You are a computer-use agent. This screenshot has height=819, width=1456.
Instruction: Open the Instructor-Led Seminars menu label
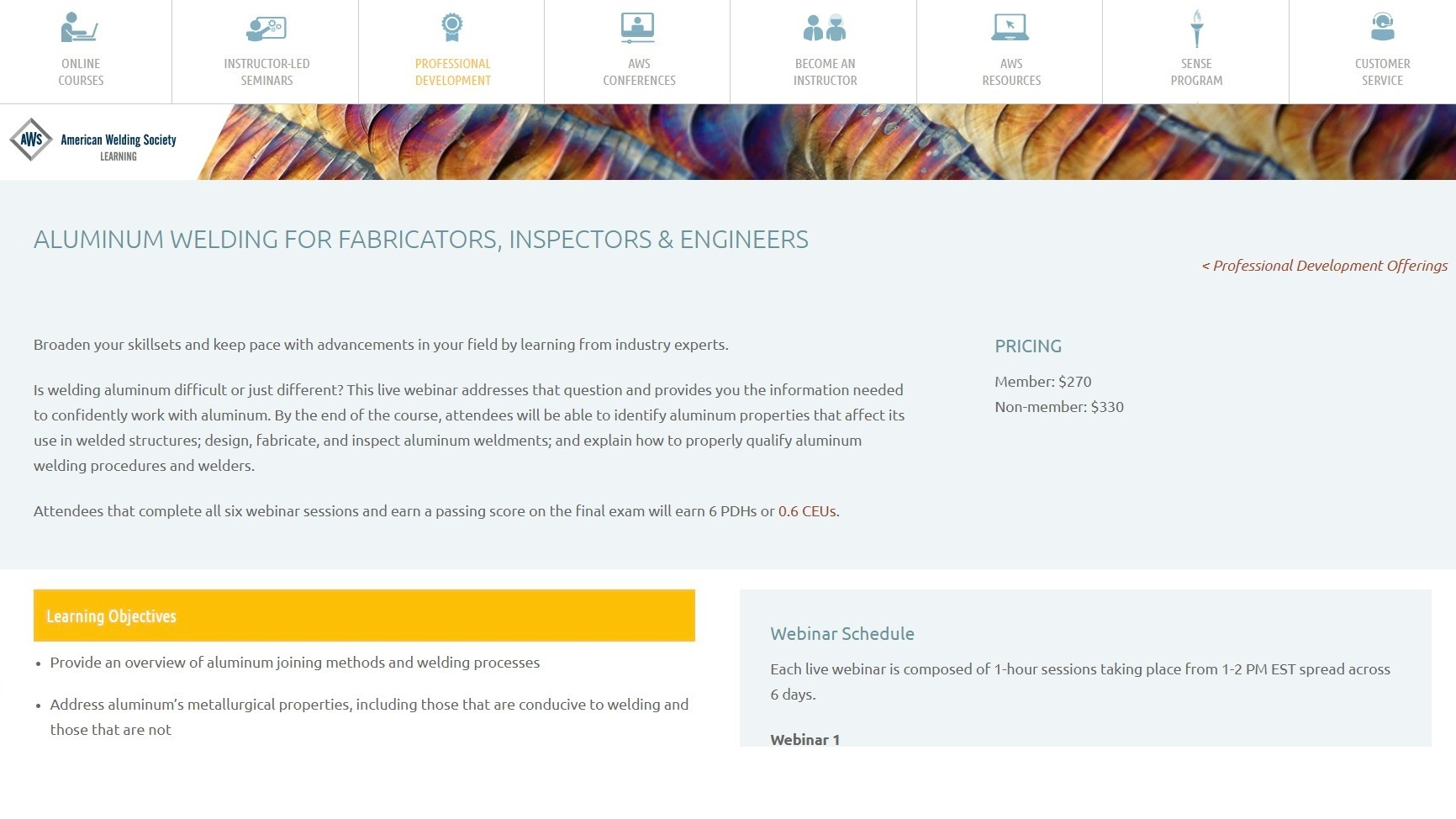click(266, 72)
